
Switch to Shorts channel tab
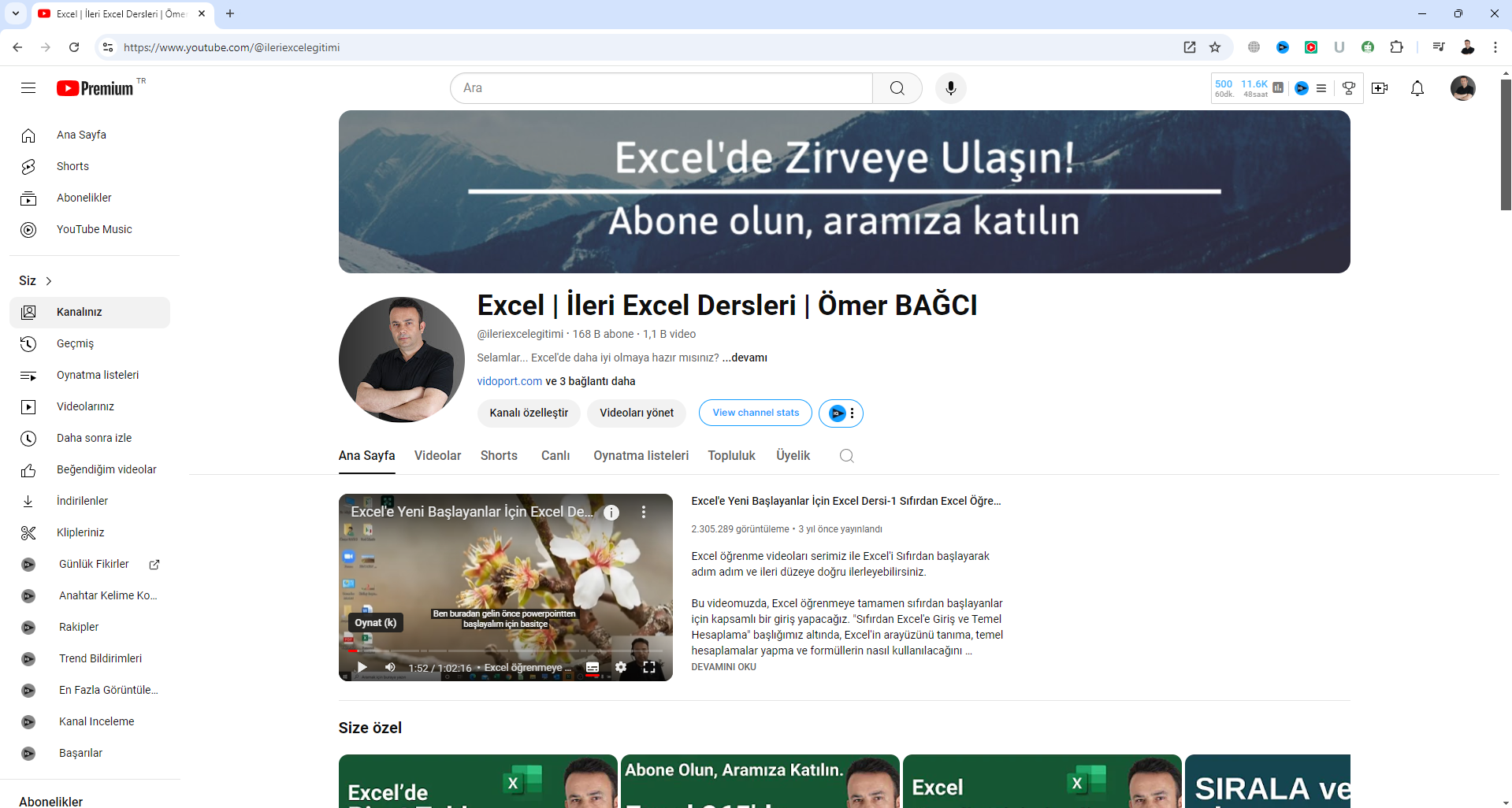tap(499, 456)
